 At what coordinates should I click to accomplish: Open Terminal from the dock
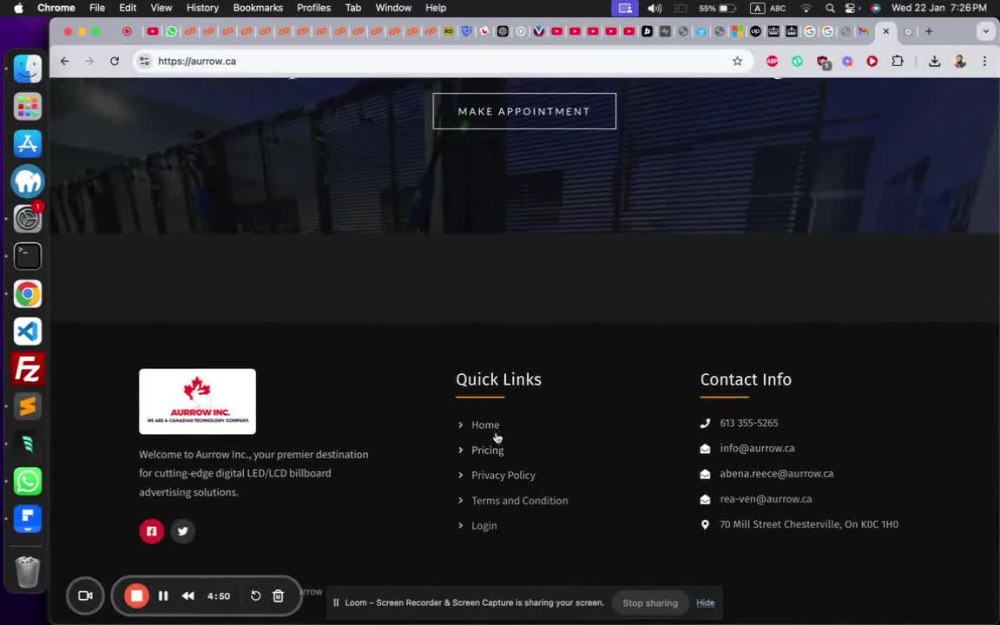[x=27, y=256]
